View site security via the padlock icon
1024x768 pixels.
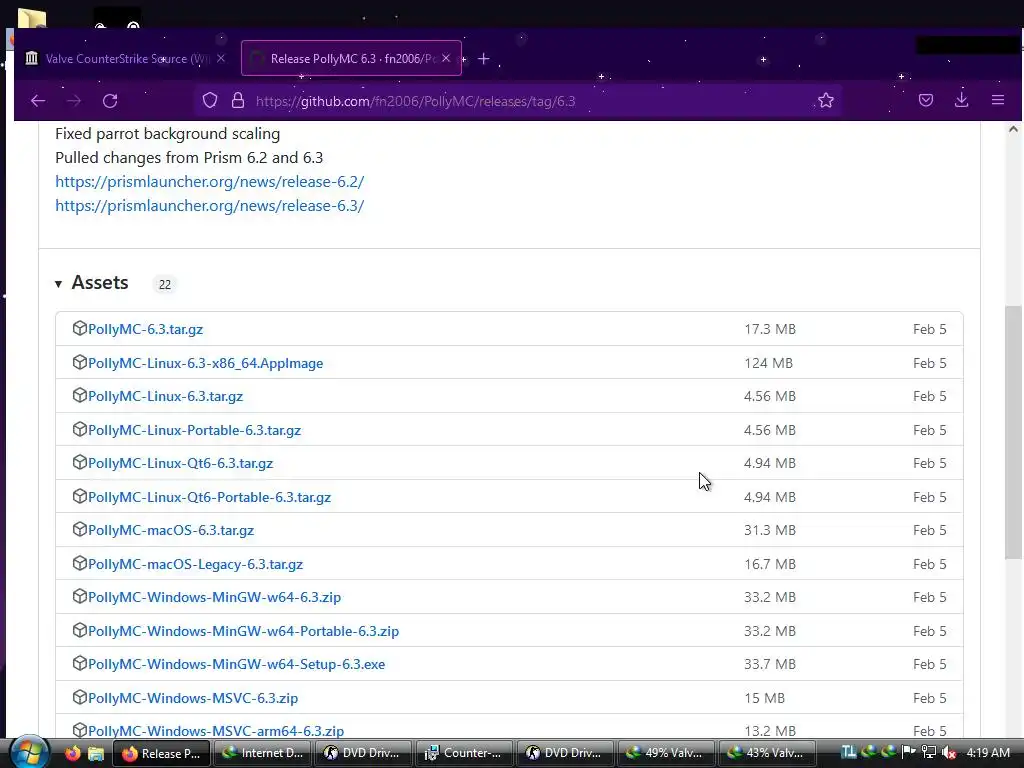pyautogui.click(x=238, y=101)
